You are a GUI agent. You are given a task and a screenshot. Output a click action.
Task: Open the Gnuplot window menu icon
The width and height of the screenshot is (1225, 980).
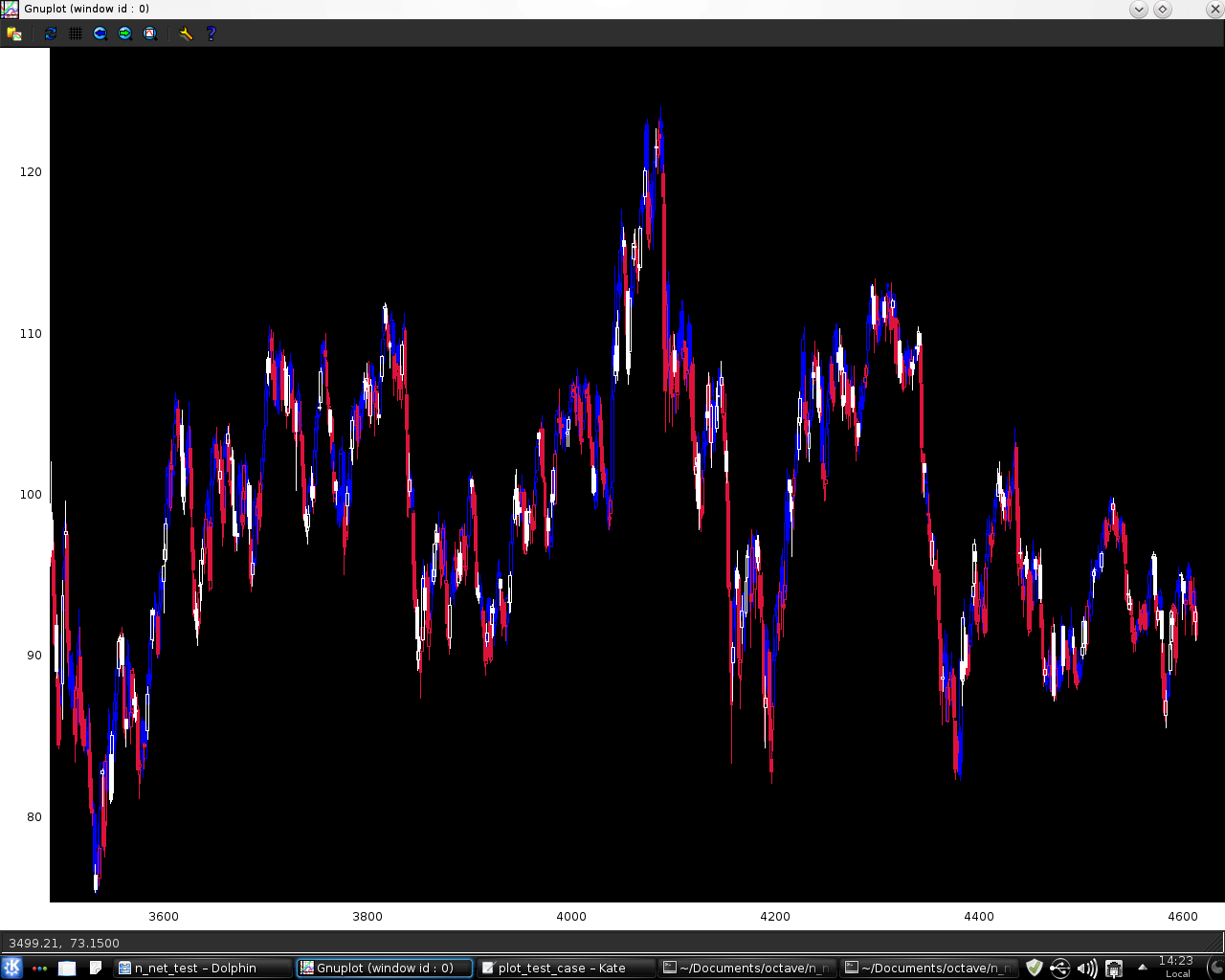tap(10, 9)
